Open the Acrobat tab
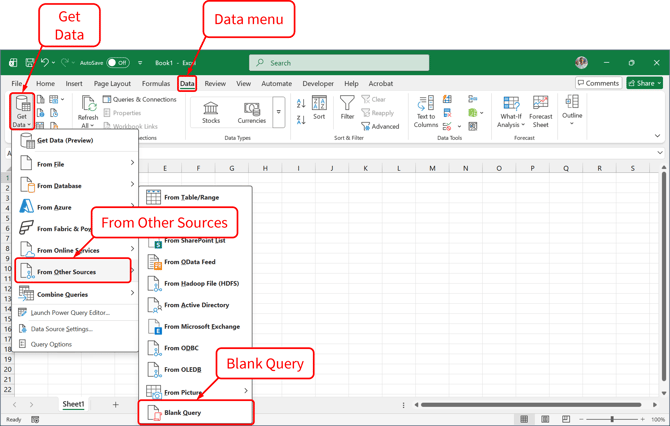Screen dimensions: 670x426 (381, 84)
